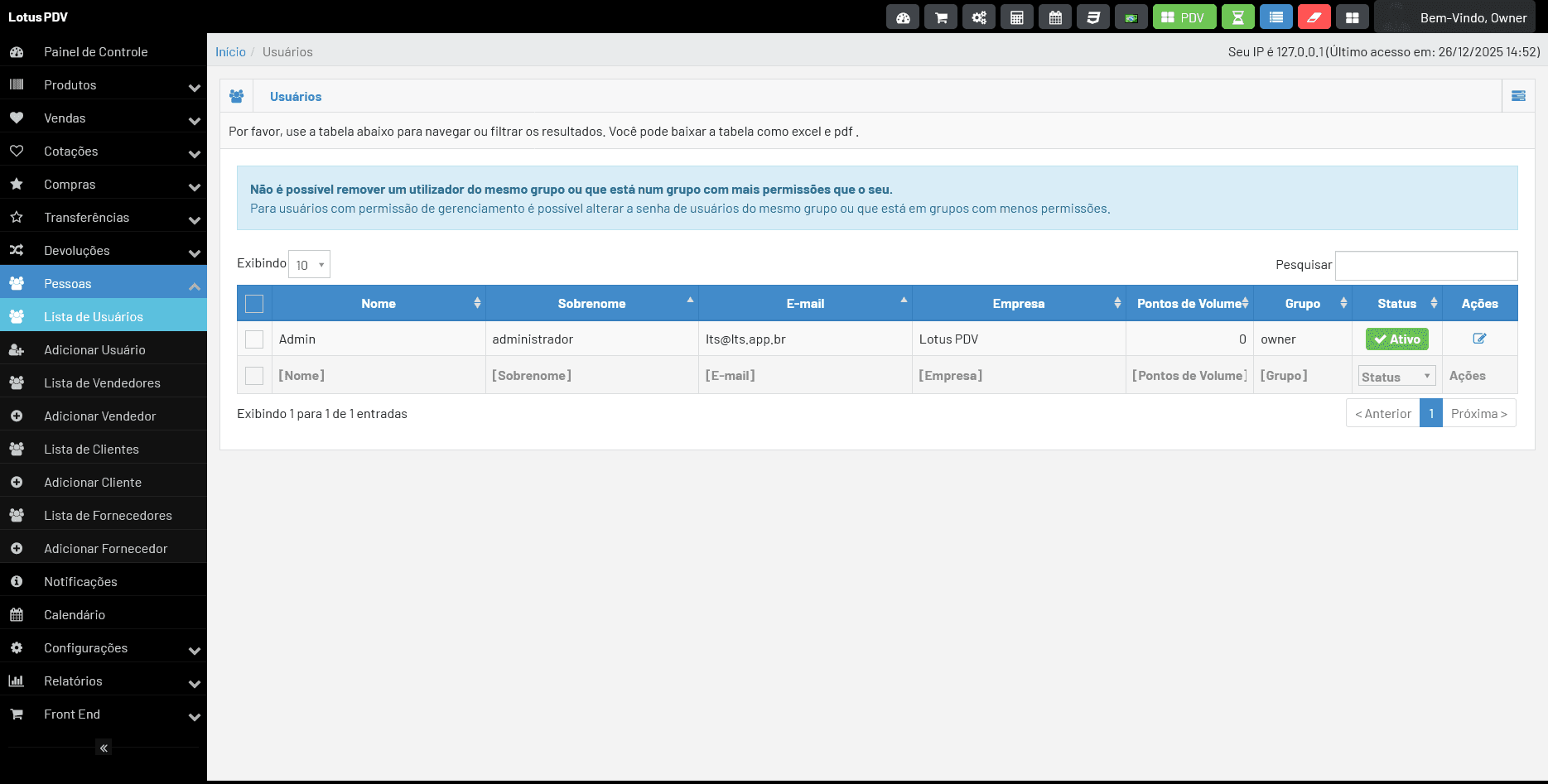Open settings via the gears toolbar icon
This screenshot has height=784, width=1548.
(979, 17)
